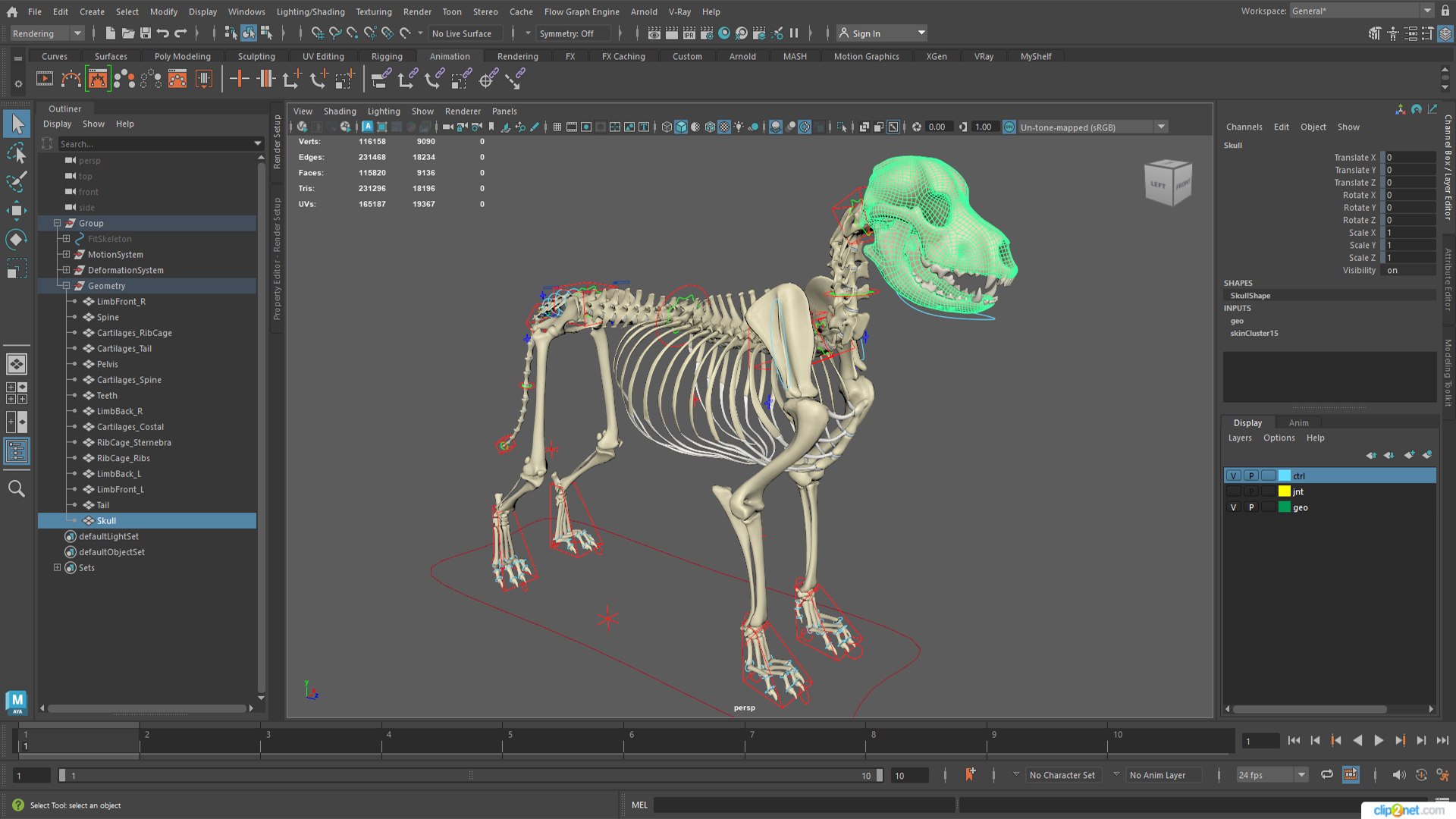The image size is (1456, 819).
Task: Pause viewport rendering
Action: click(794, 33)
